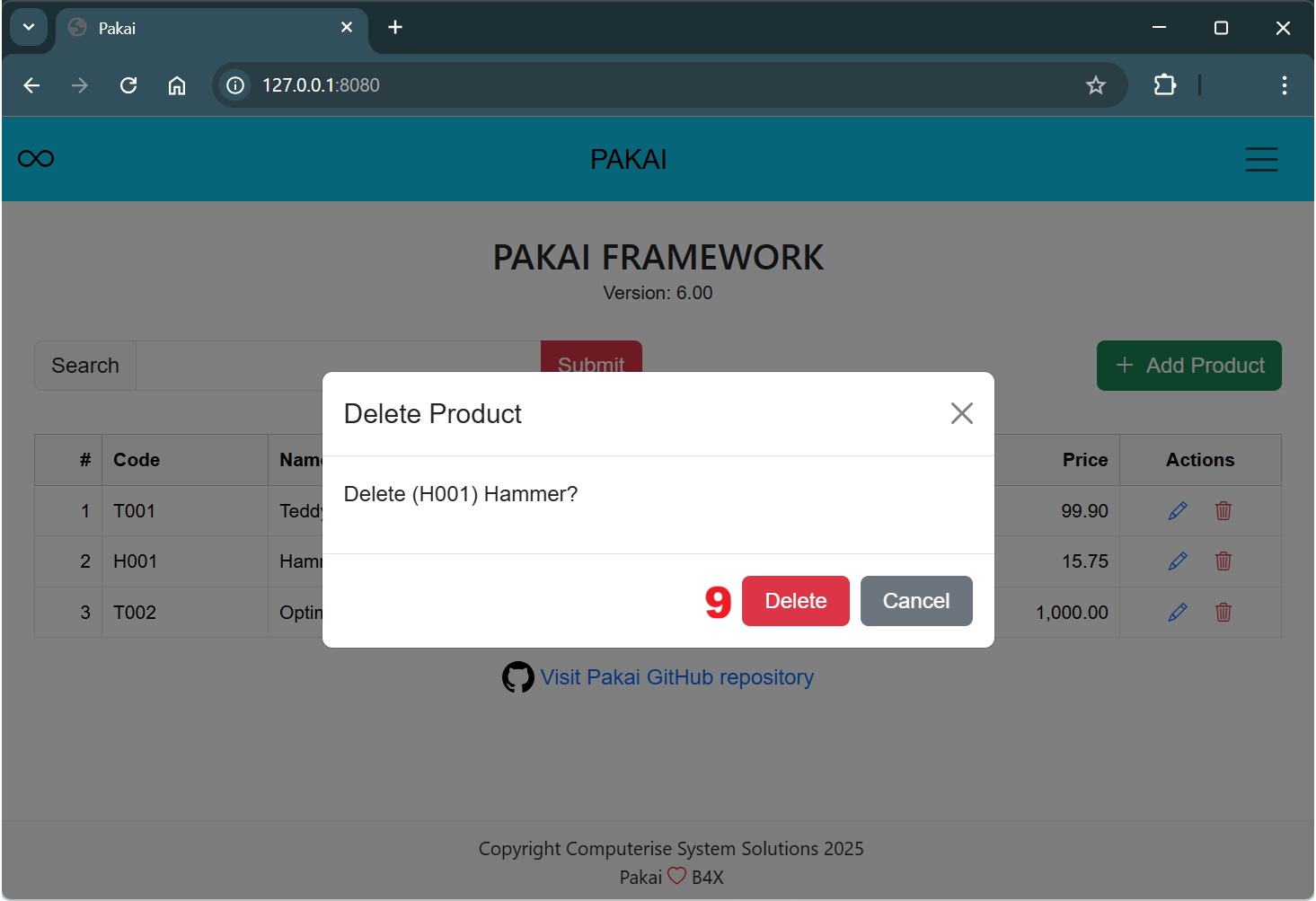The height and width of the screenshot is (901, 1316).
Task: Click the Actions column header
Action: click(1200, 460)
